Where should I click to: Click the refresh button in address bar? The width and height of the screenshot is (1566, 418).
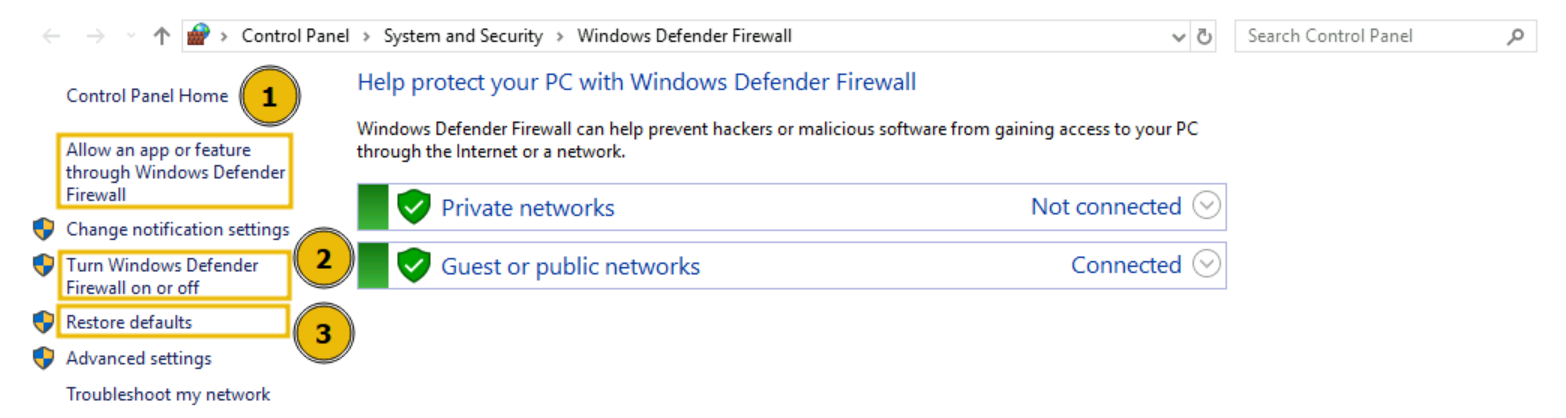(1205, 36)
